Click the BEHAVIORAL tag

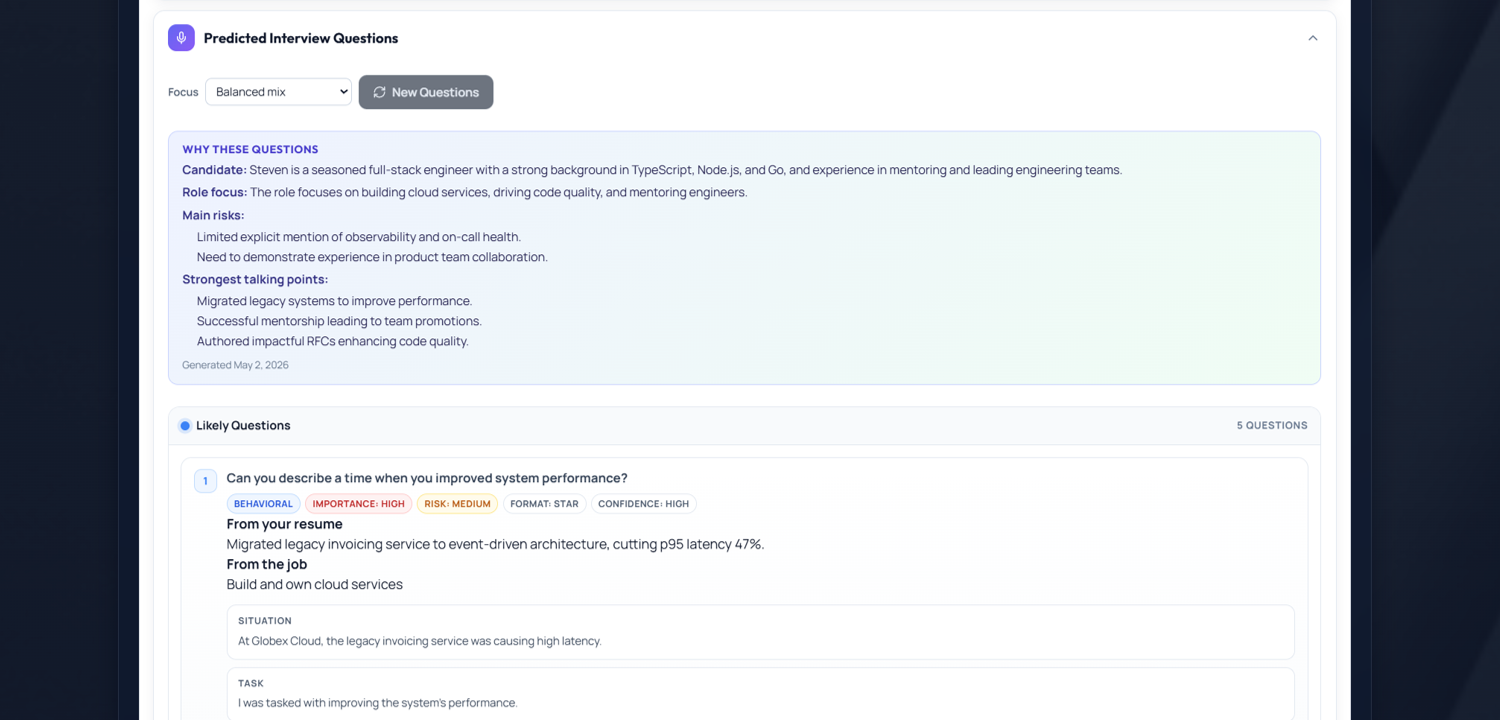[264, 504]
